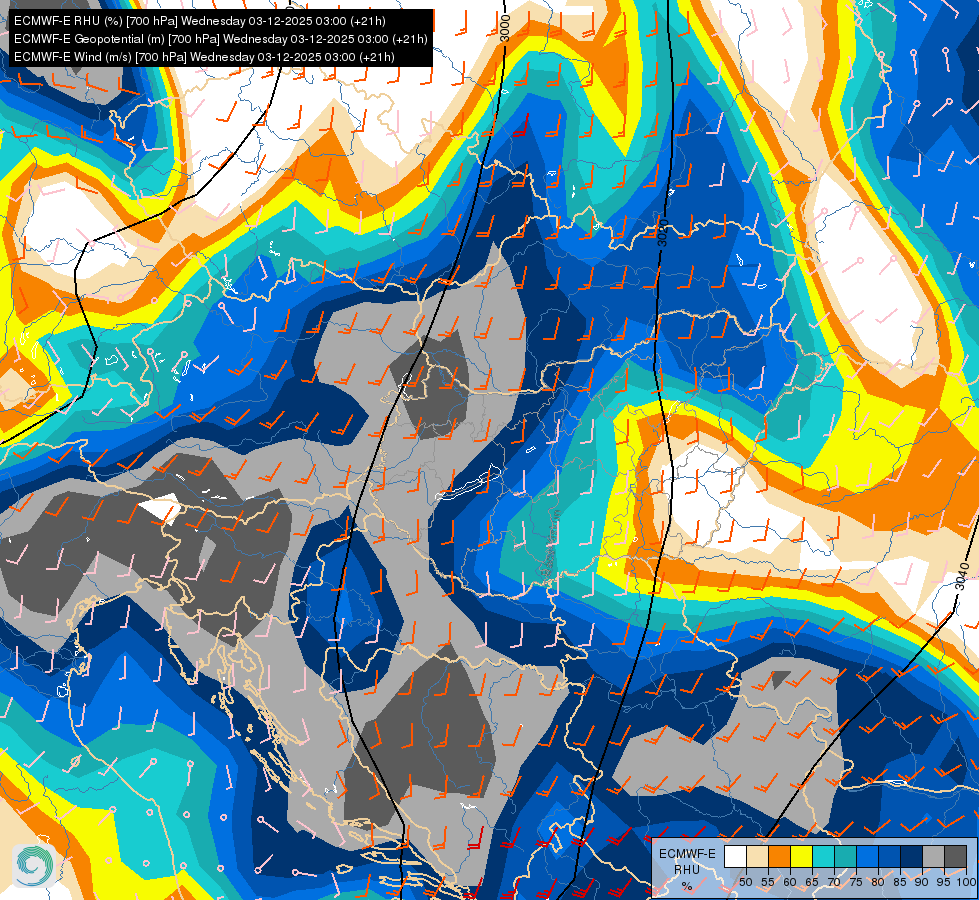
Task: Click the legend value 60
Action: click(x=790, y=882)
